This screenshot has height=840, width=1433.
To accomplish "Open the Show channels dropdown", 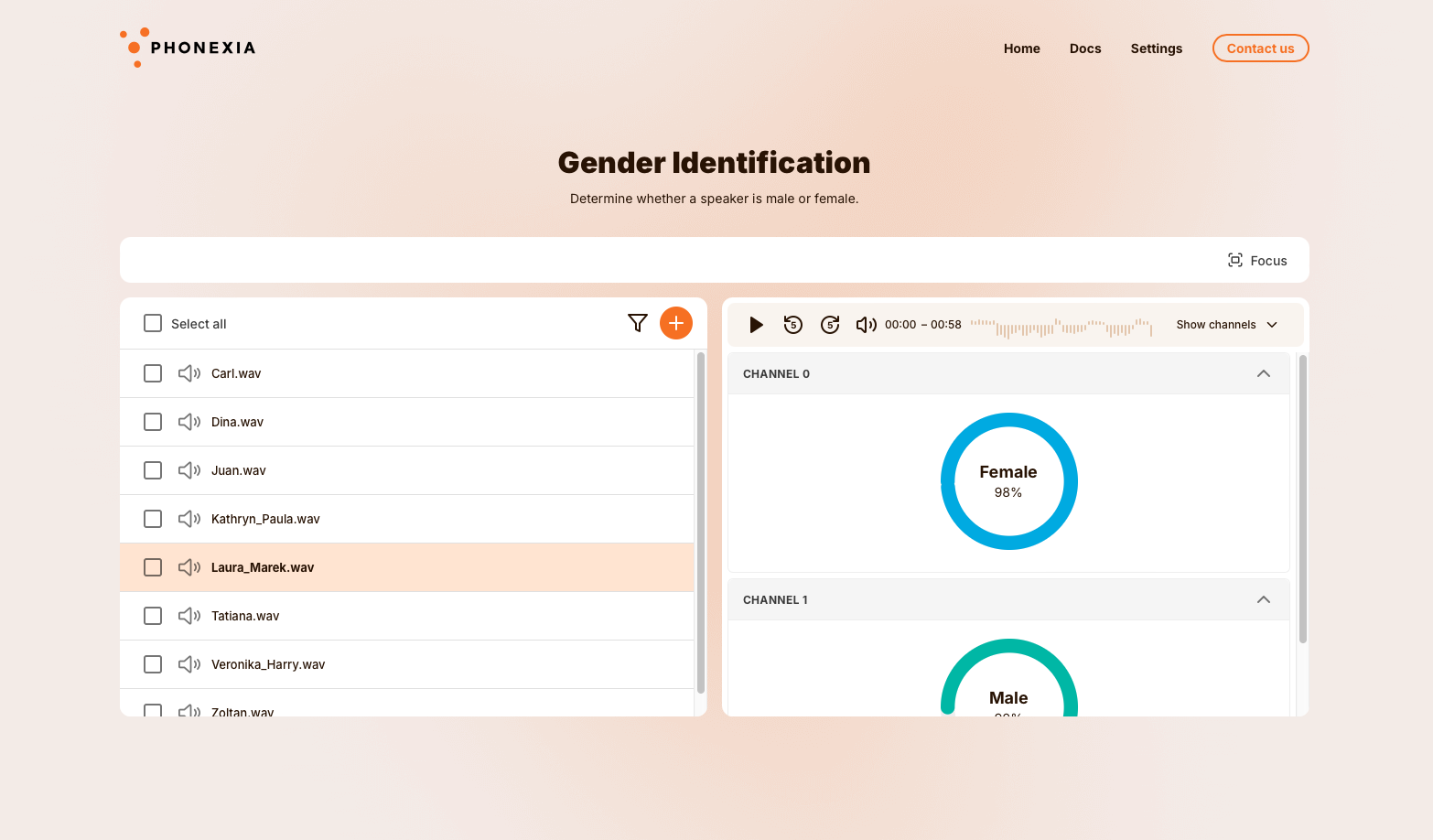I will click(x=1226, y=325).
